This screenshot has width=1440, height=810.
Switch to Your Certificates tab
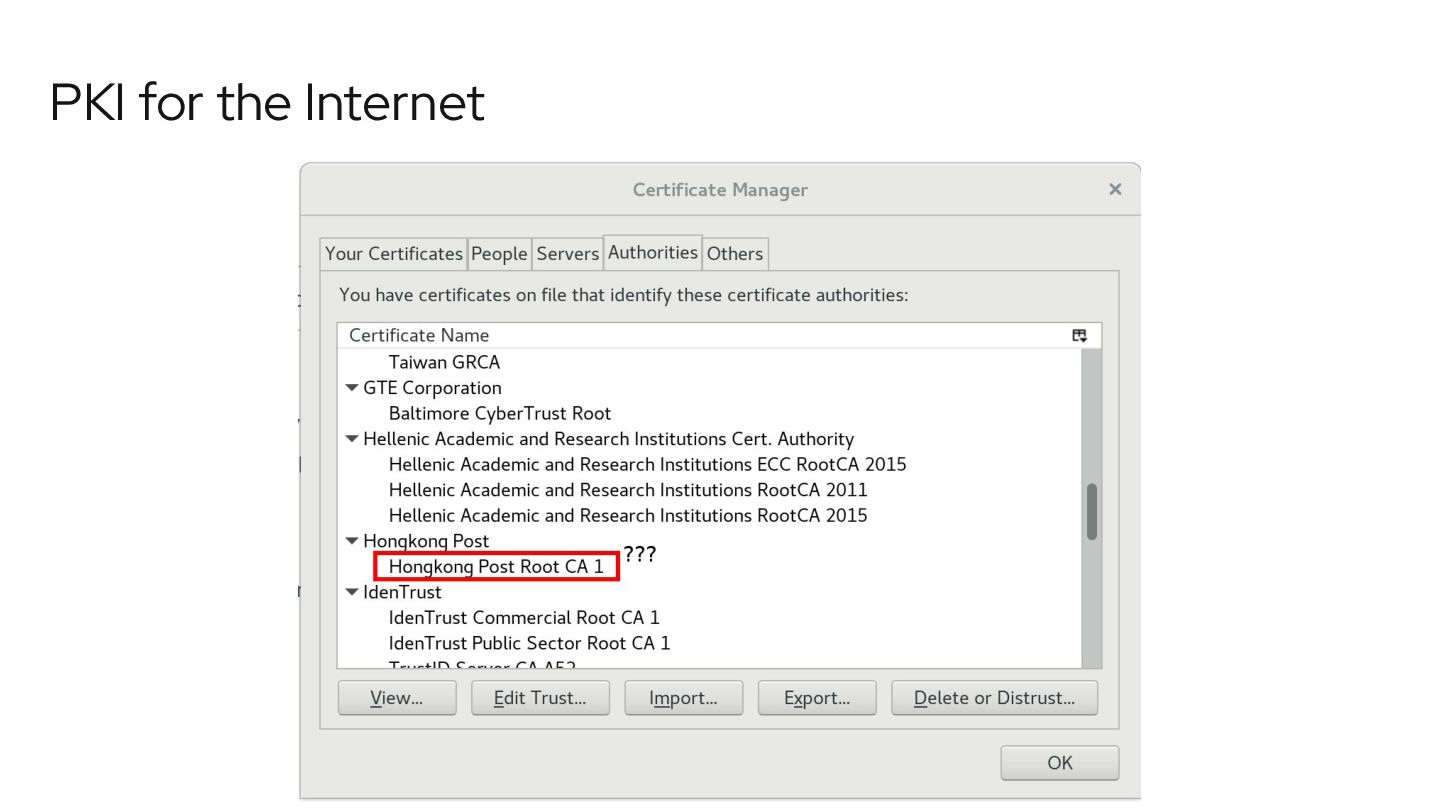(x=394, y=254)
